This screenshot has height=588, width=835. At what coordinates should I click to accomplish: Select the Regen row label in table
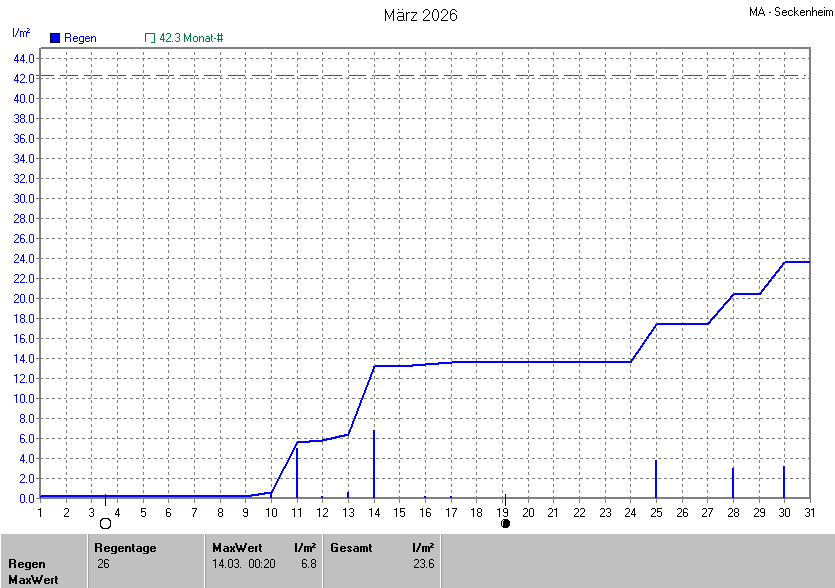point(27,564)
